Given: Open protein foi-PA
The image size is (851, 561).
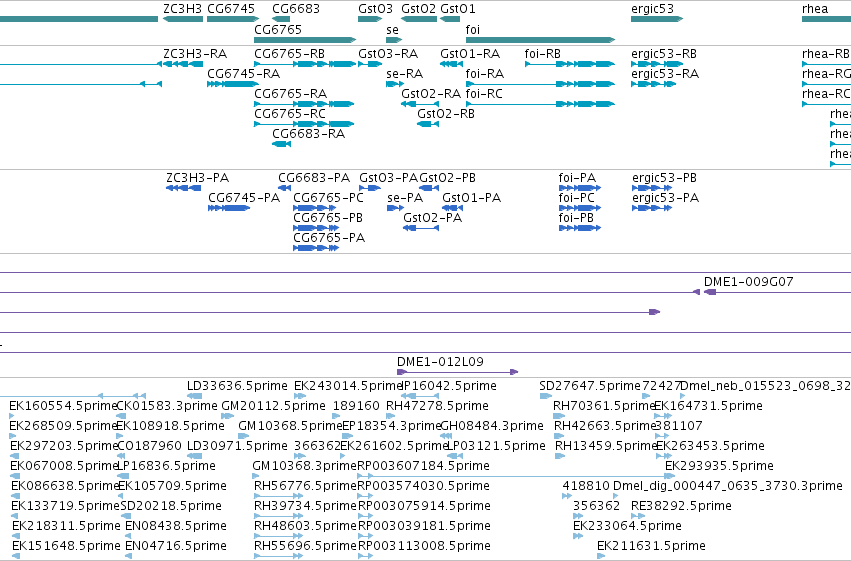Looking at the screenshot, I should click(580, 188).
